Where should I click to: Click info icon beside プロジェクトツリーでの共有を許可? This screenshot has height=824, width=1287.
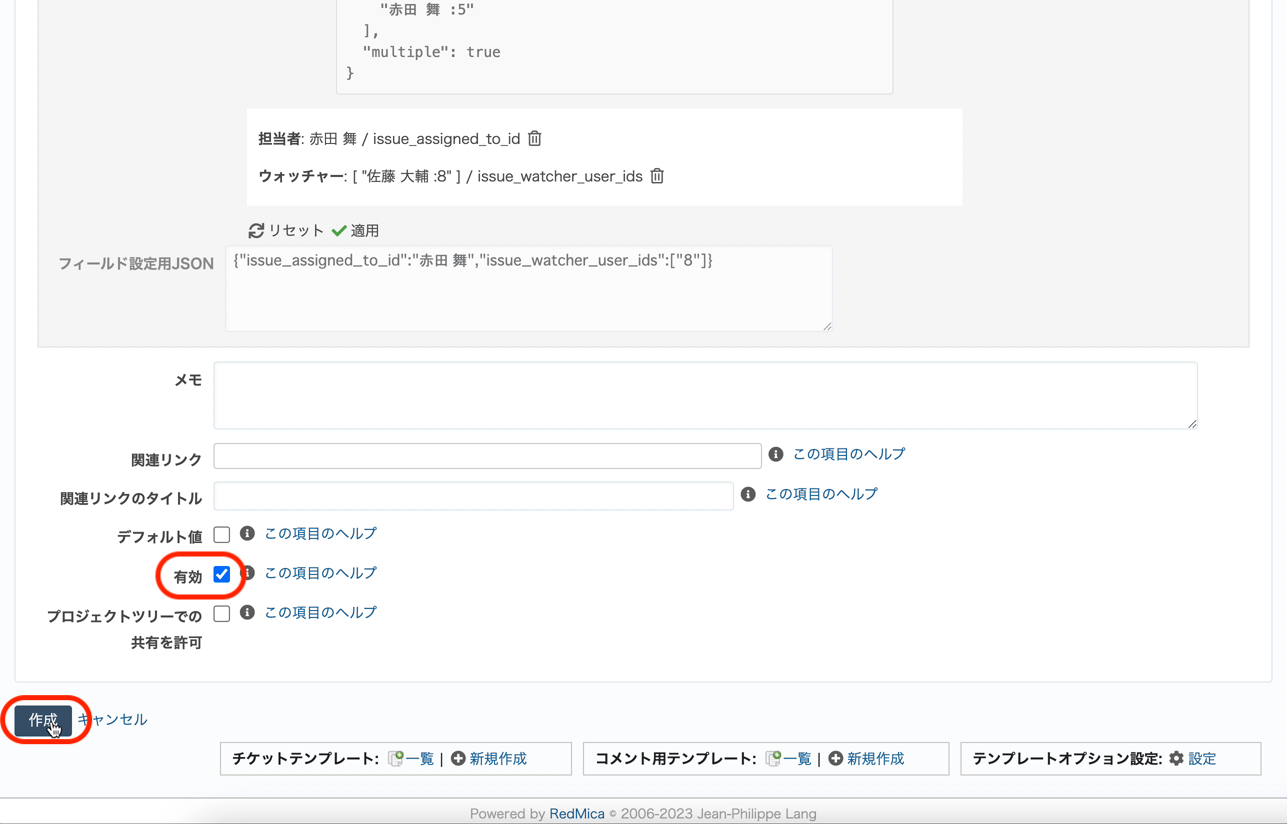[x=247, y=613]
